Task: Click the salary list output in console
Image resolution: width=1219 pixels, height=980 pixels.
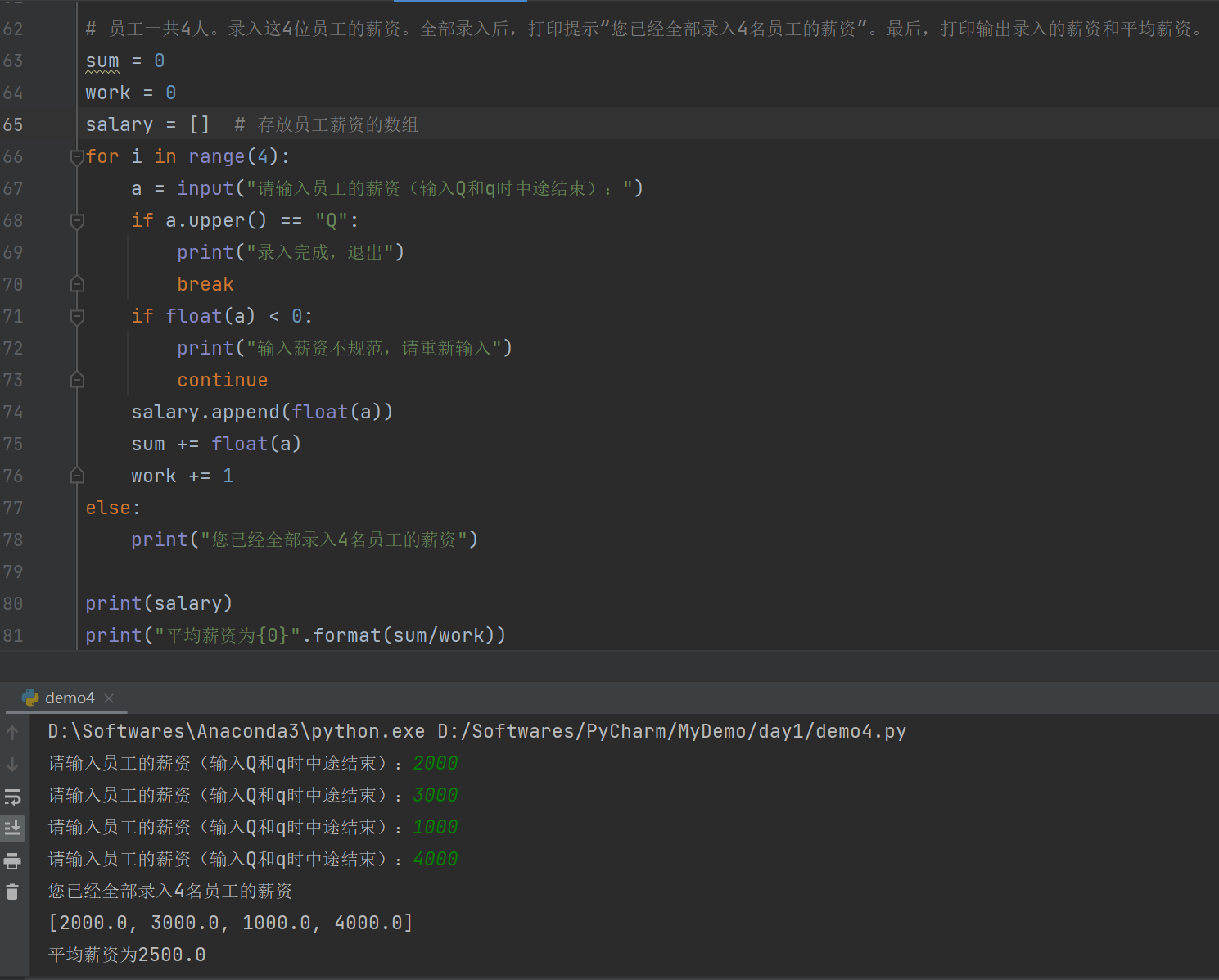Action: coord(231,923)
